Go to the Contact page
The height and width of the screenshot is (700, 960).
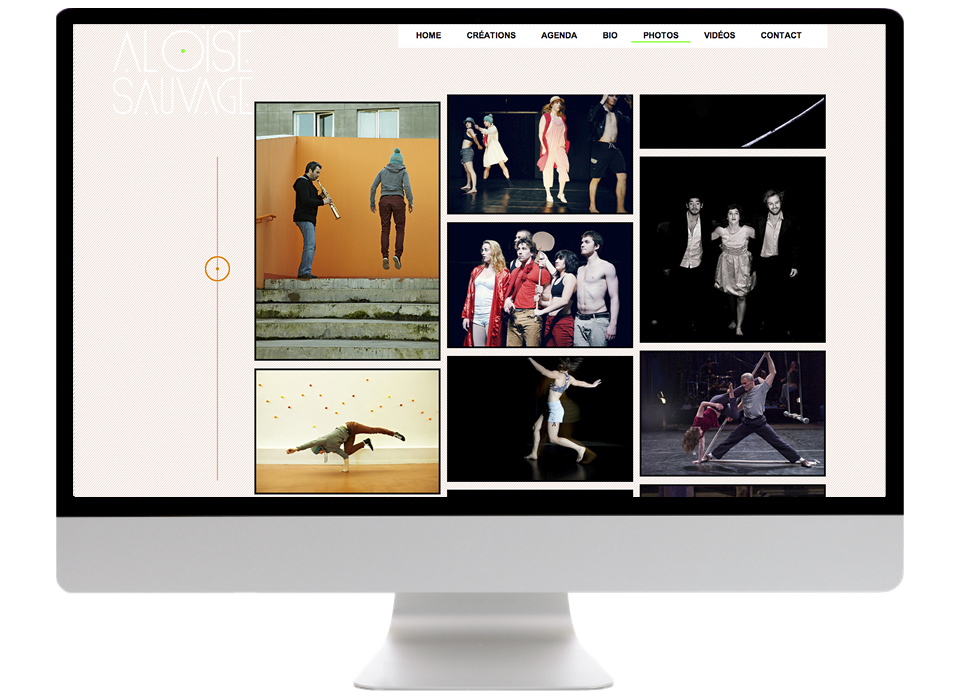[x=781, y=36]
